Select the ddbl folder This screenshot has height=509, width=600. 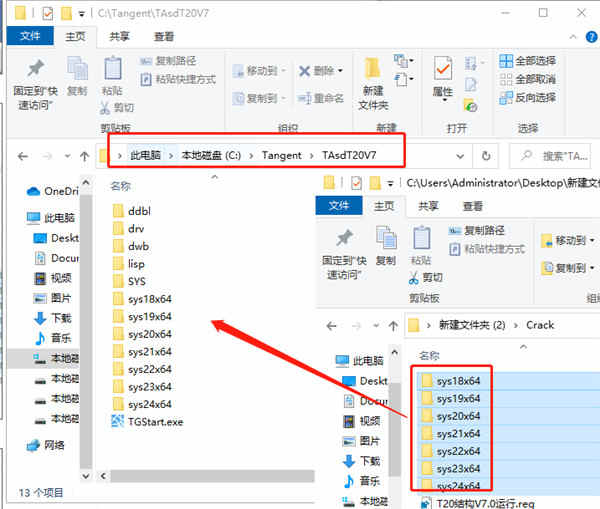pos(132,211)
